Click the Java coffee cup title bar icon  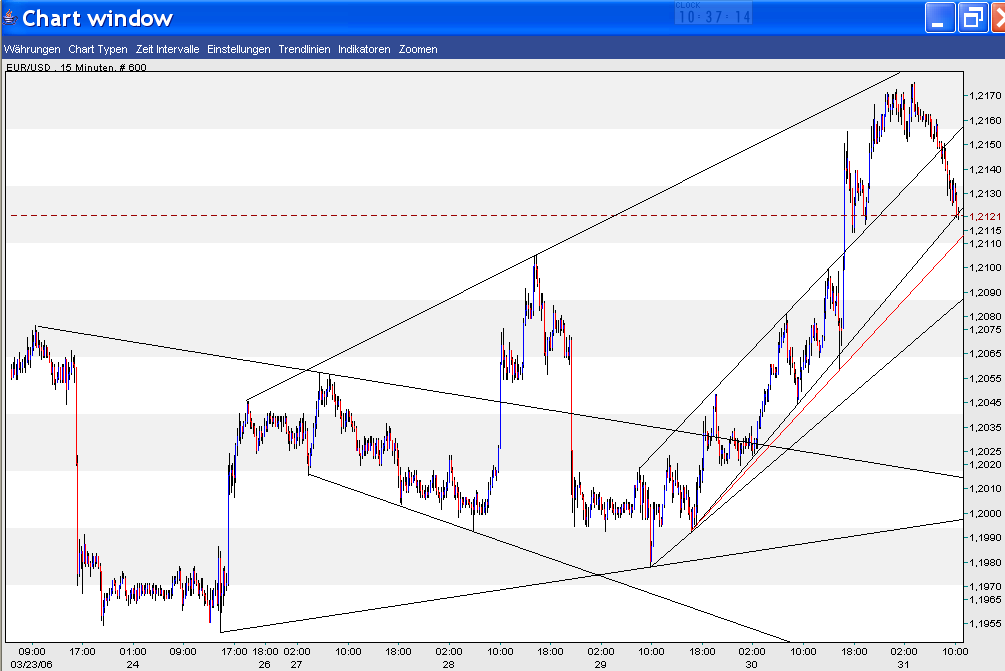(x=11, y=16)
